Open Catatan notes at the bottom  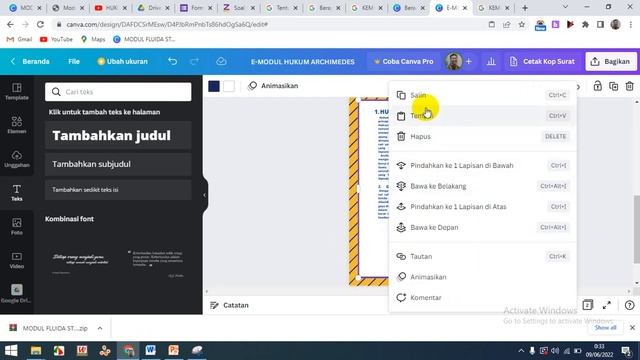[229, 305]
